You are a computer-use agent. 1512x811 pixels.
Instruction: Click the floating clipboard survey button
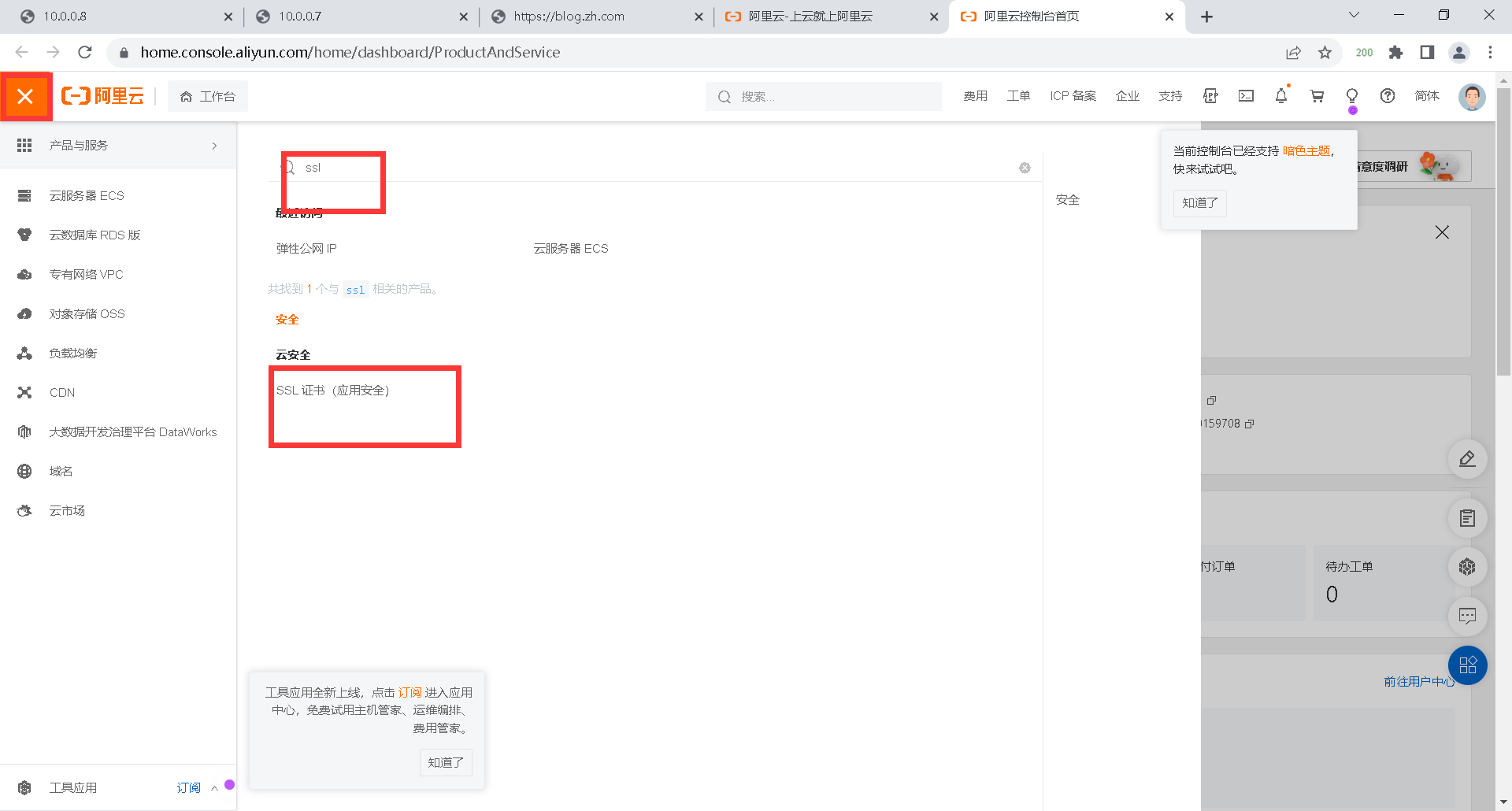[x=1467, y=518]
